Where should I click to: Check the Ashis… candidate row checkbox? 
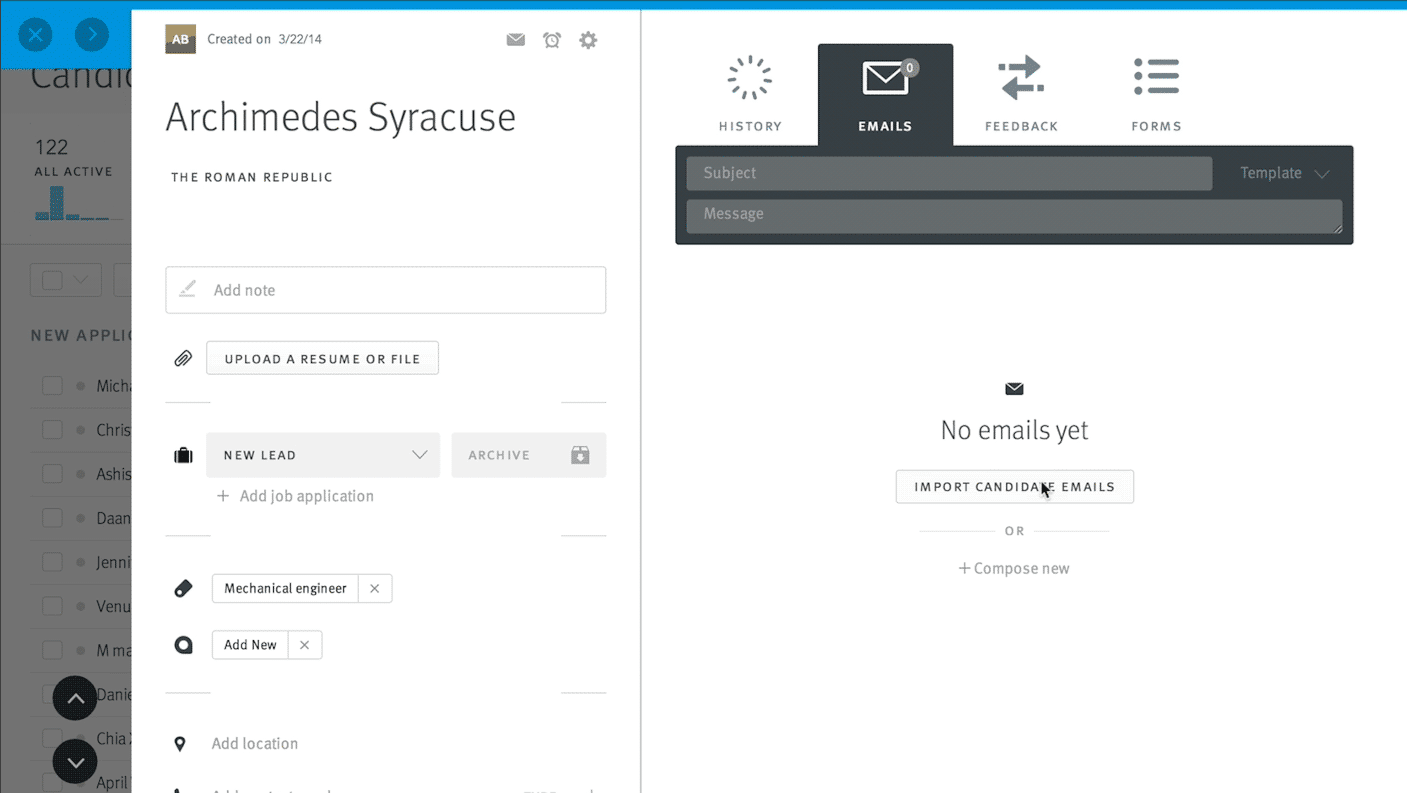(52, 474)
